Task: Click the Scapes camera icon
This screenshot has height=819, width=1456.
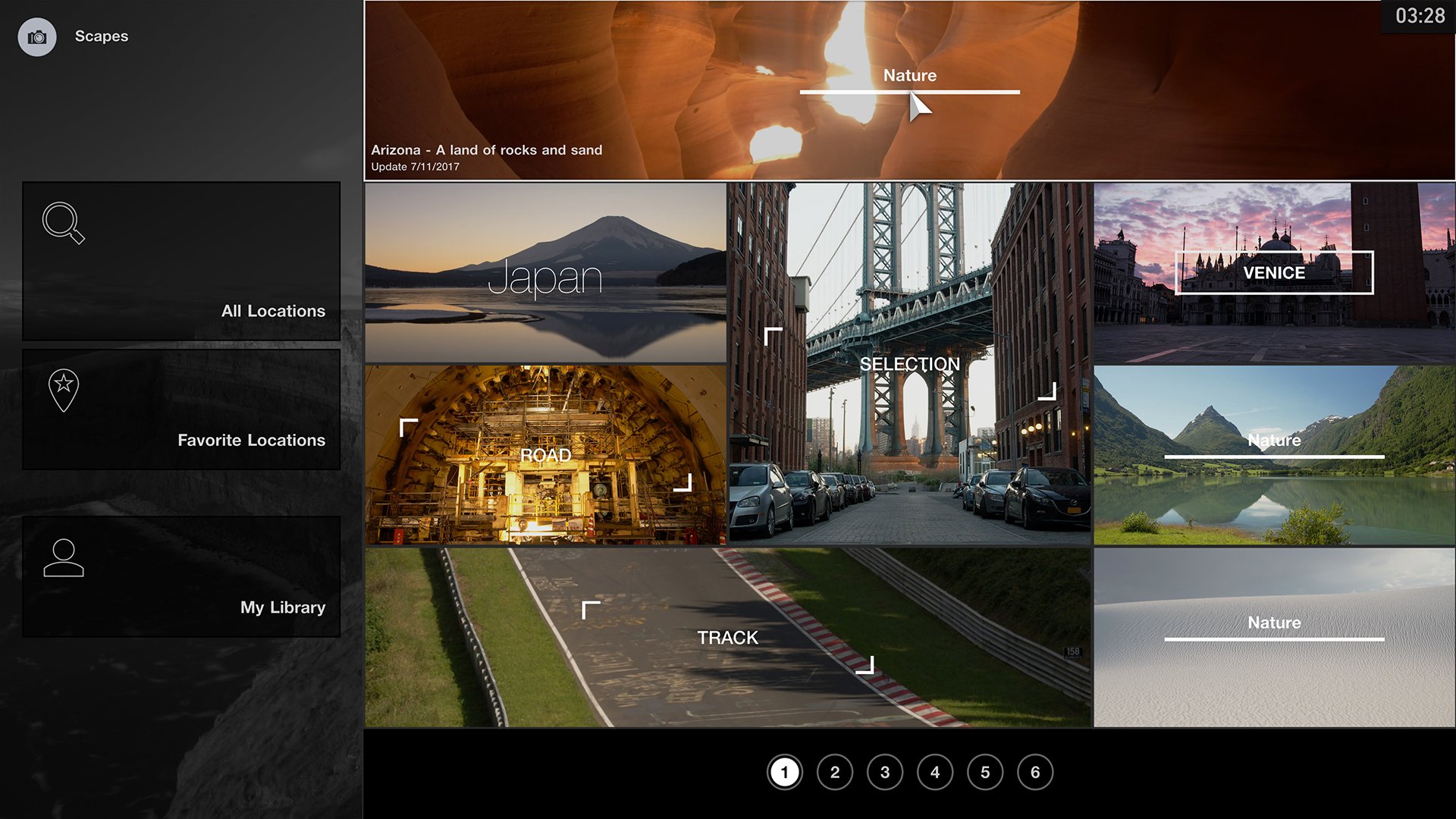Action: (x=37, y=37)
